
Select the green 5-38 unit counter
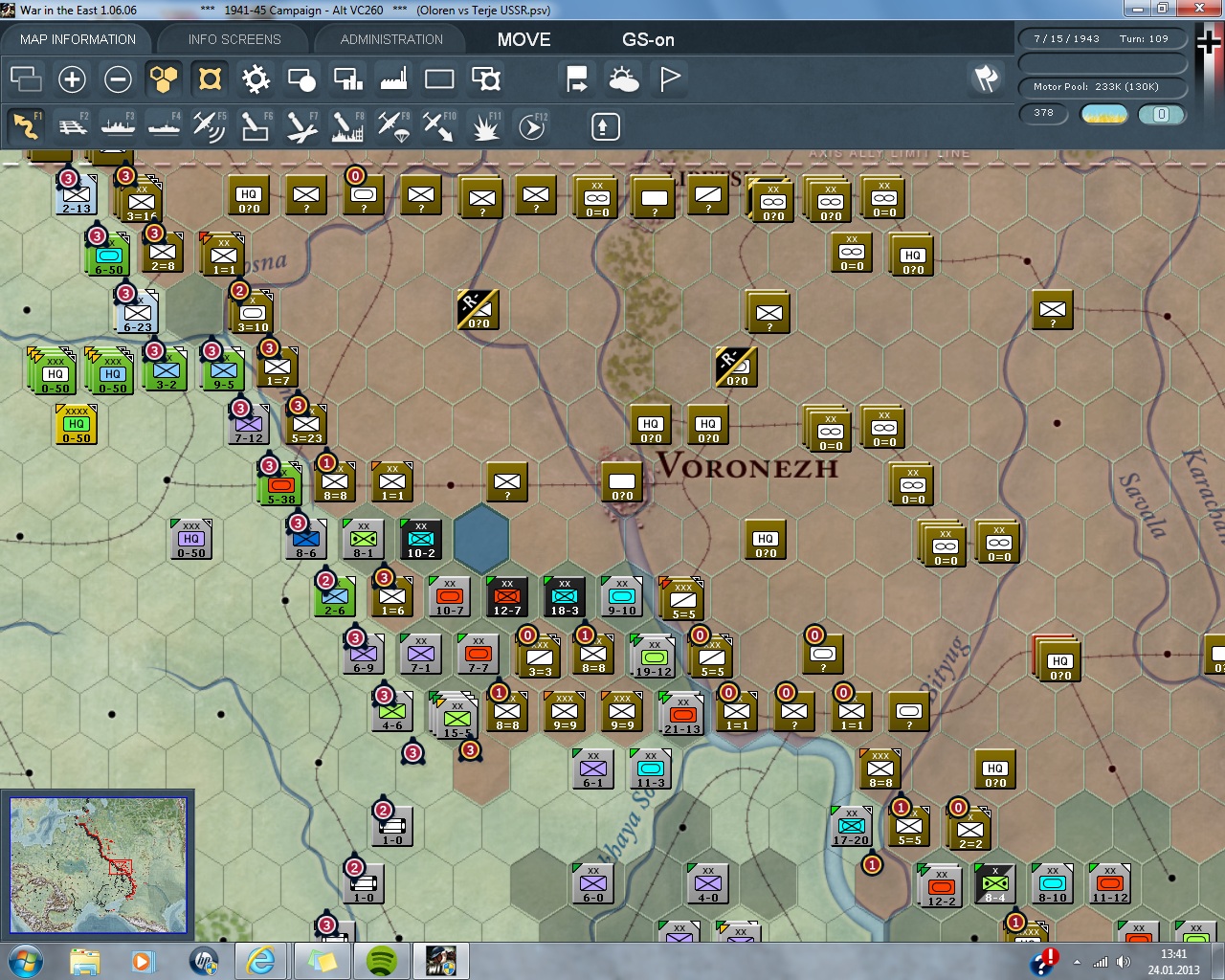280,485
